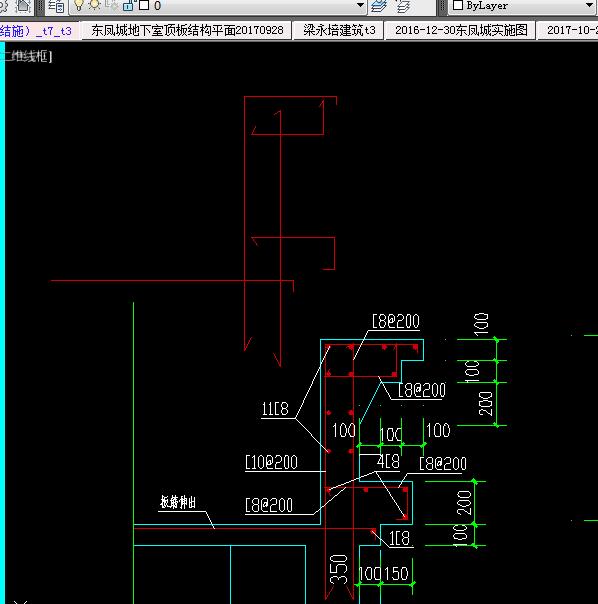Select the 1[8 rebar label
The image size is (598, 604).
pyautogui.click(x=400, y=538)
